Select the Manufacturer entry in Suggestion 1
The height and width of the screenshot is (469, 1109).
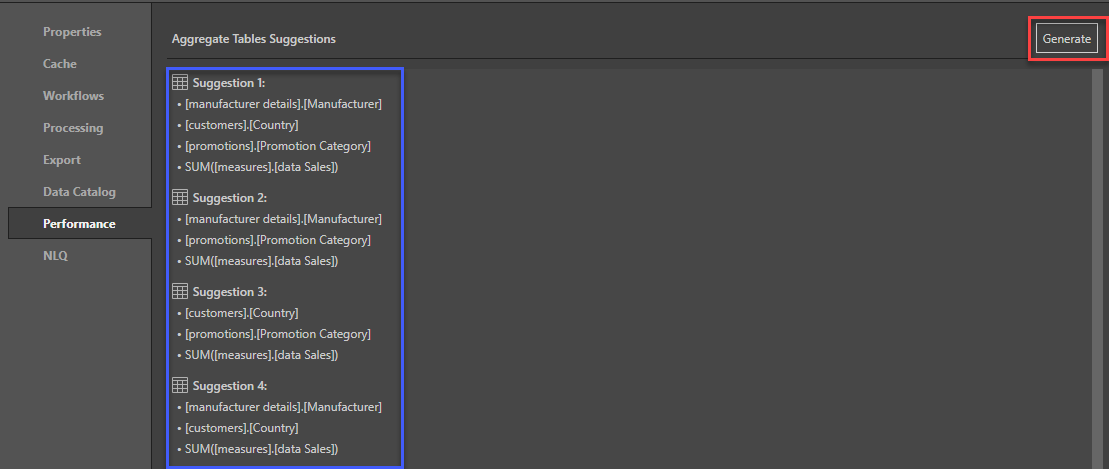pos(283,104)
